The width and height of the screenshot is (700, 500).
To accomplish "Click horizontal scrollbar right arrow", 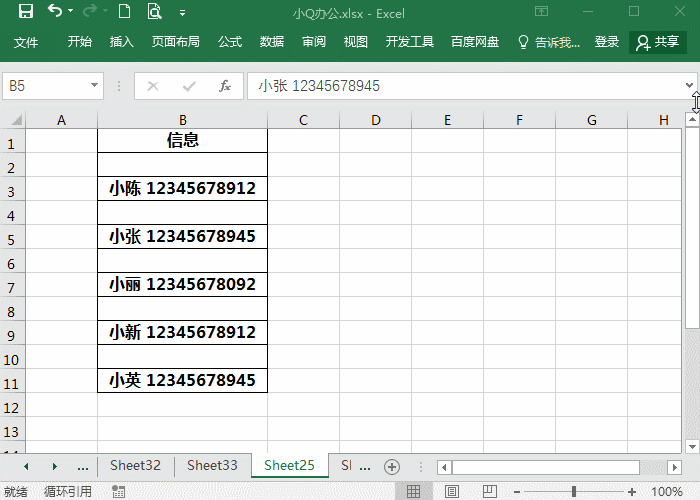I will click(674, 467).
